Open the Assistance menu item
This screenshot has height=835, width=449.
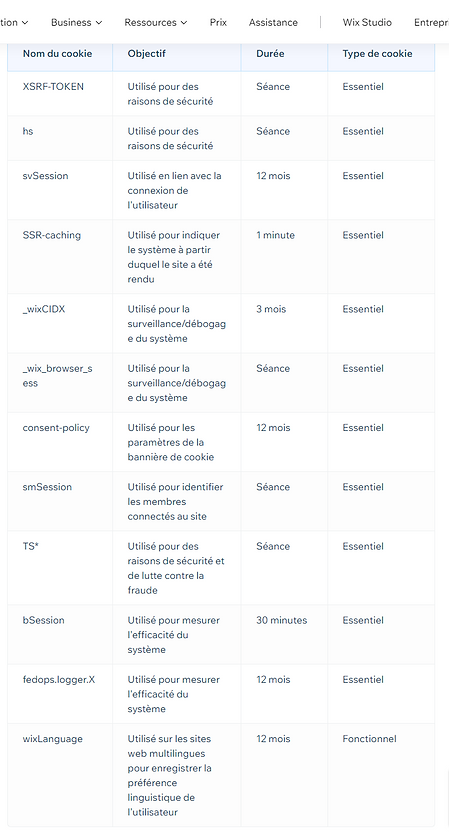[273, 22]
